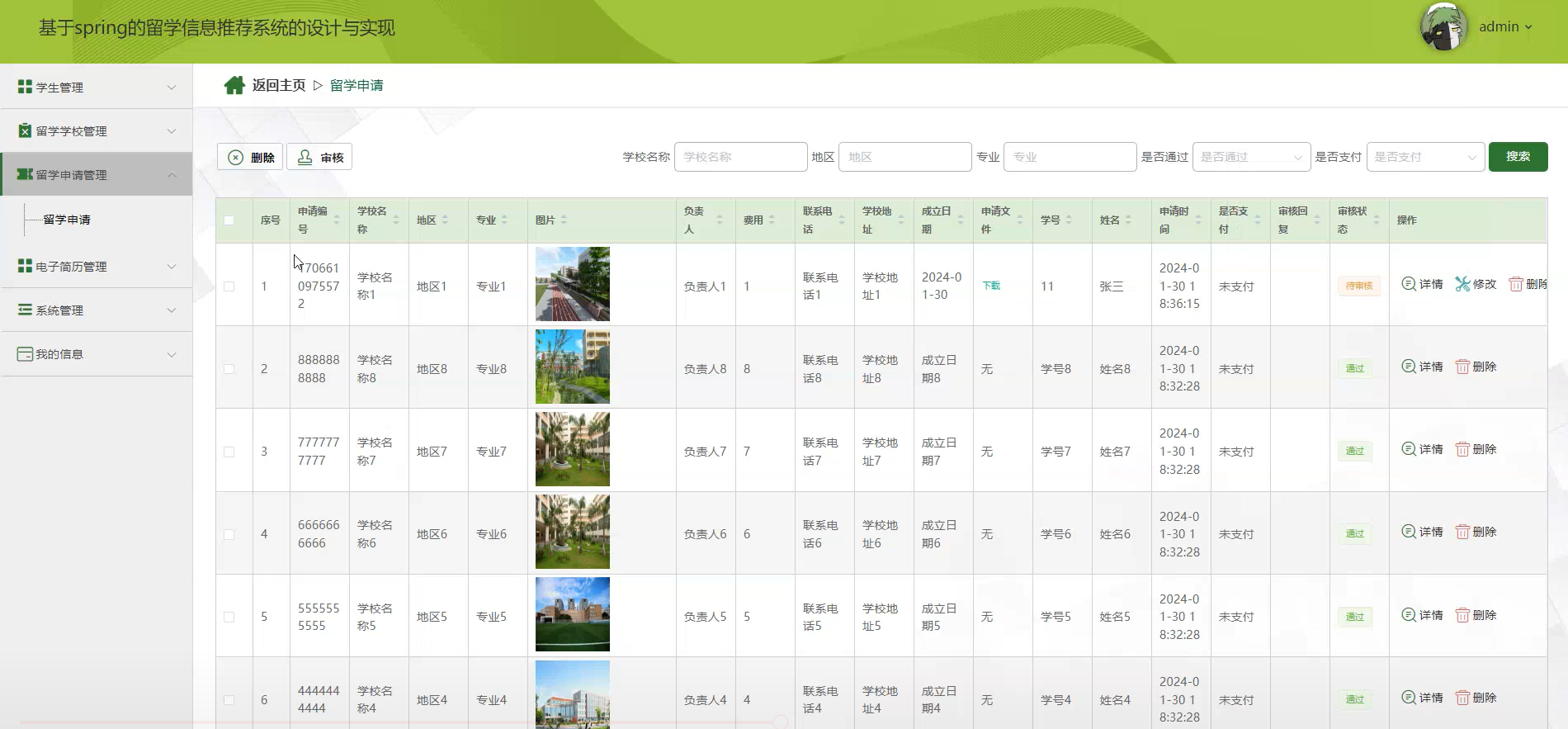Image resolution: width=1568 pixels, height=729 pixels.
Task: Click the 详情 icon for 学校名称5
Action: pos(1409,615)
